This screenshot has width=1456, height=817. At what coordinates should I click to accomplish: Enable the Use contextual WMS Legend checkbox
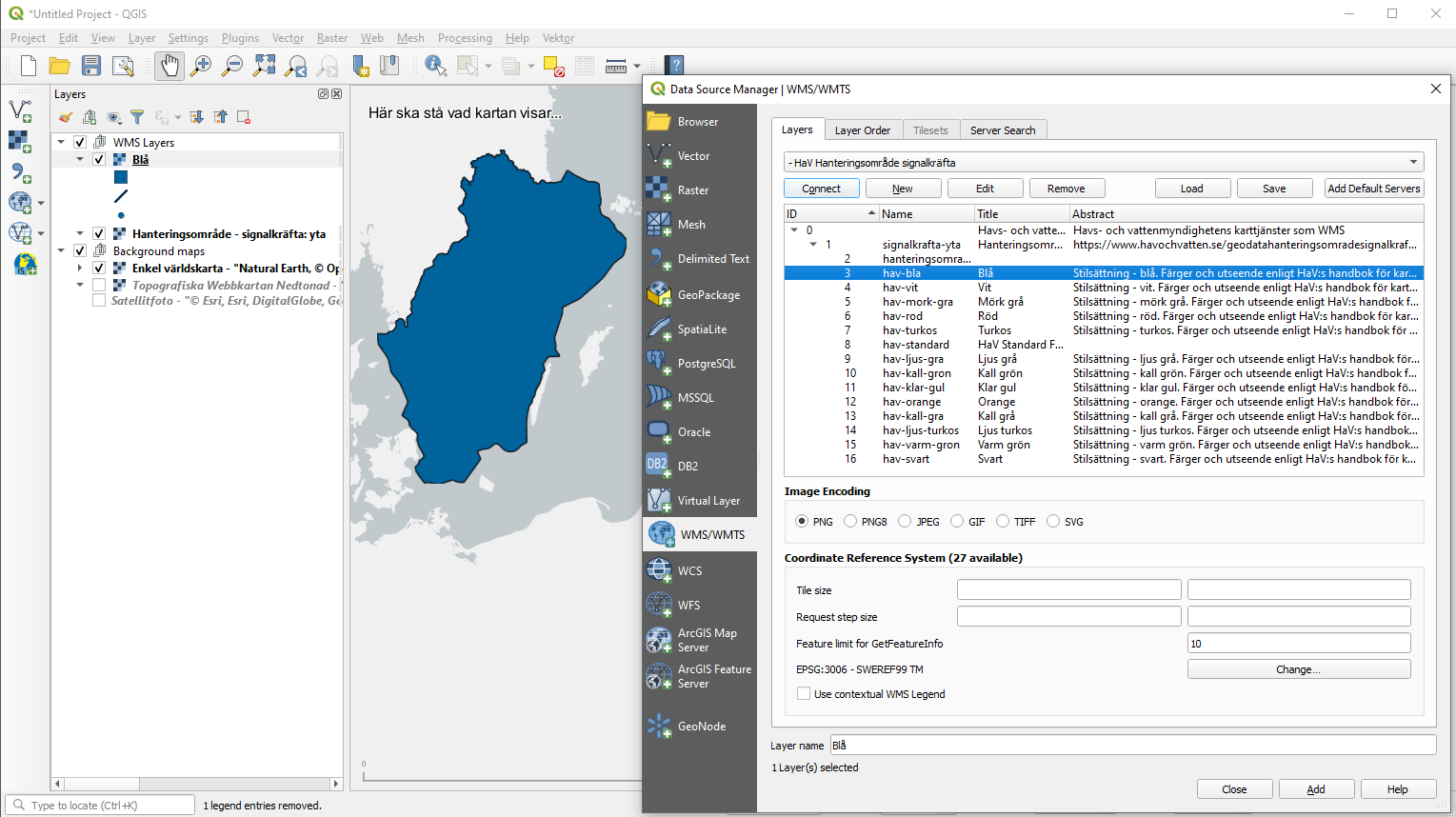click(x=804, y=693)
